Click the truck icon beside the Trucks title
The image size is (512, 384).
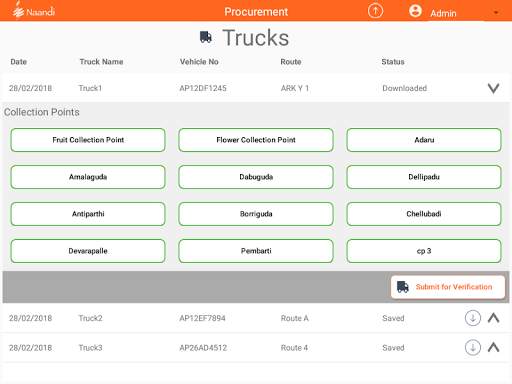pos(206,37)
